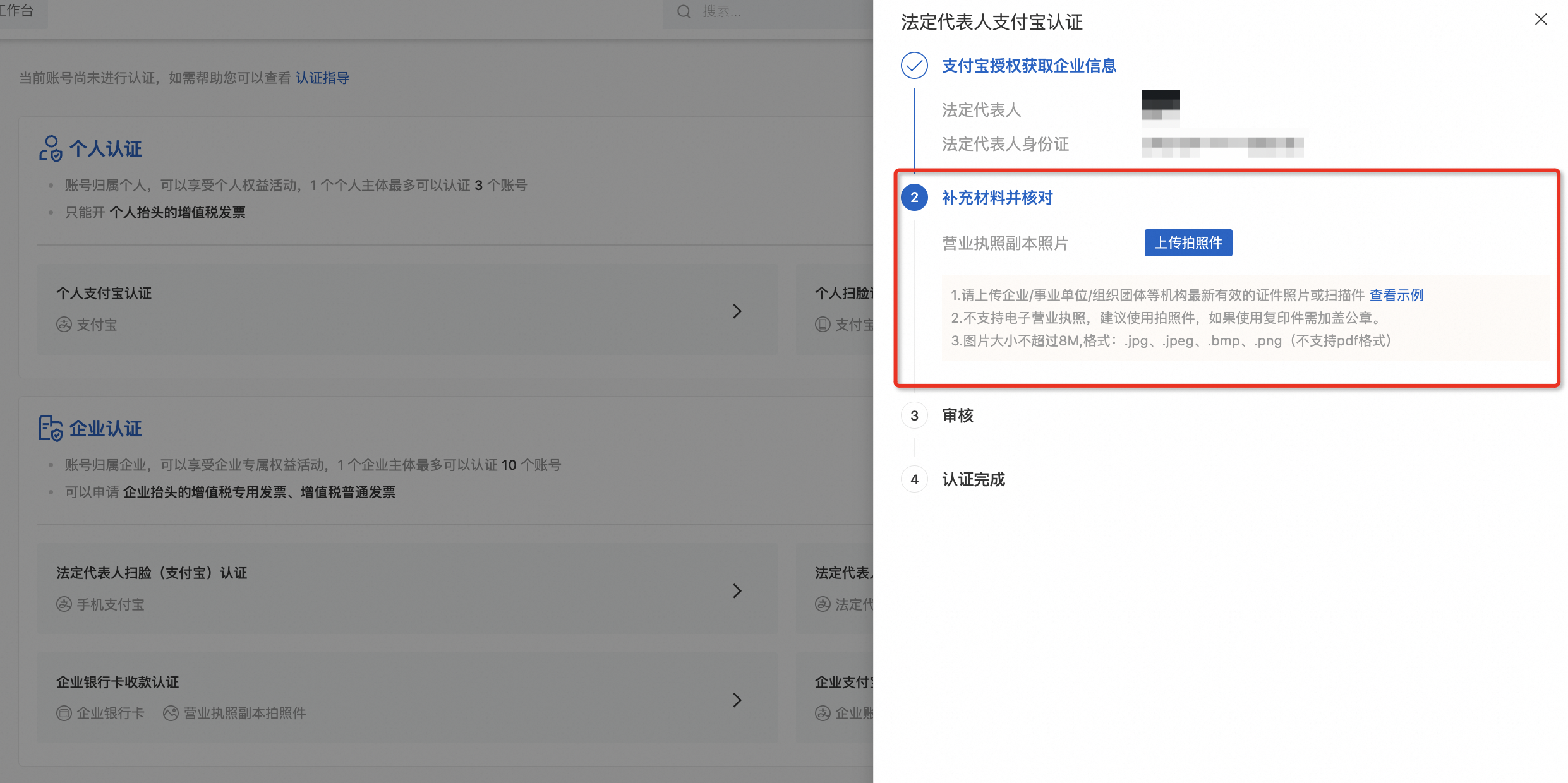Click the icon beside 法定代 in the partly hidden card

pyautogui.click(x=823, y=604)
